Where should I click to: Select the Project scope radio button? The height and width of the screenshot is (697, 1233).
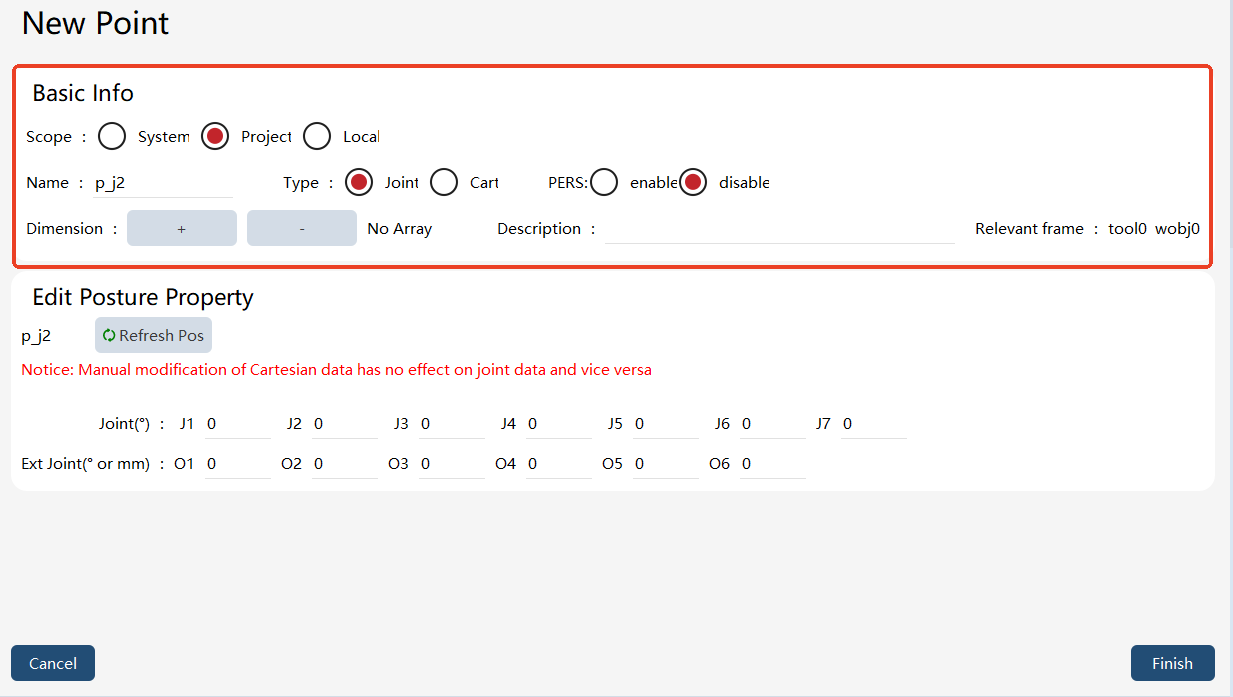click(x=215, y=136)
